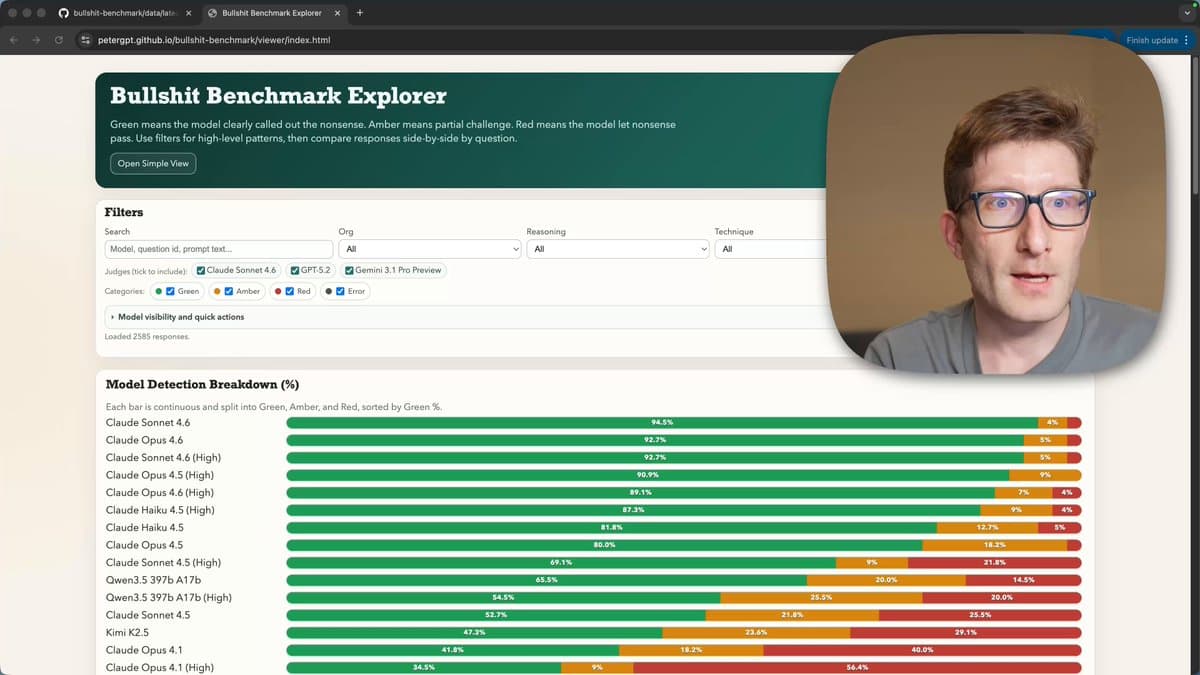Open the tab search chevron in title bar
This screenshot has width=1200, height=675.
point(1186,13)
